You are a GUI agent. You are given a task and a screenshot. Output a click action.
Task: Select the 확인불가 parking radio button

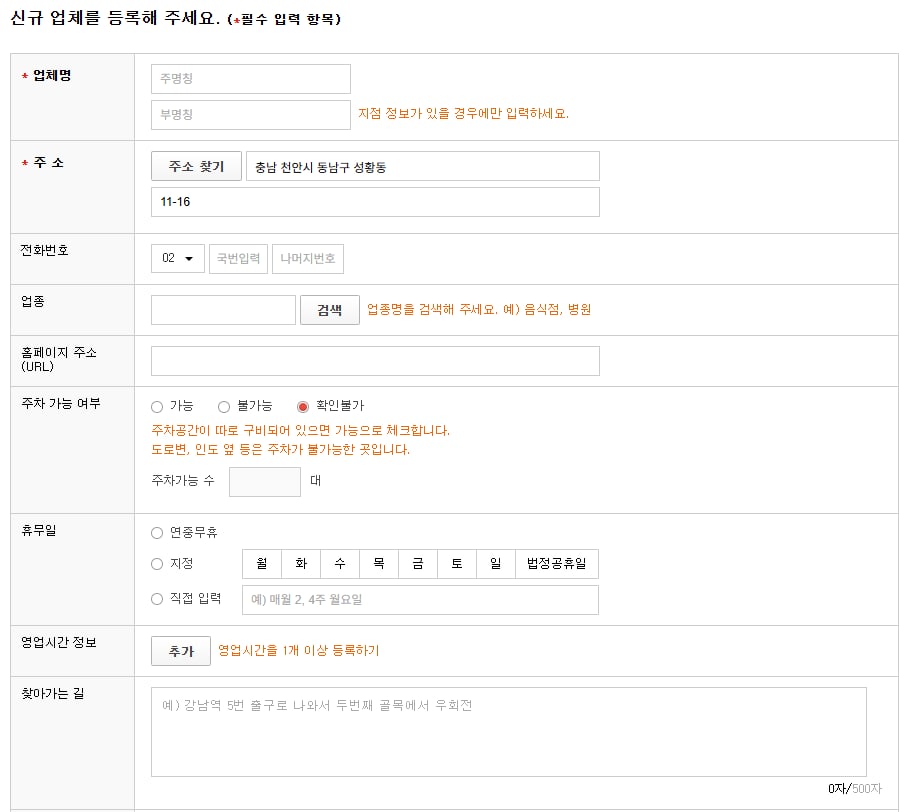pyautogui.click(x=303, y=406)
